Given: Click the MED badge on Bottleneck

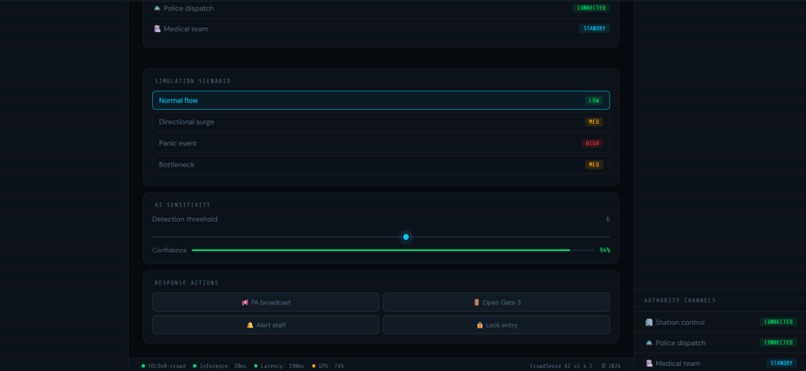Looking at the screenshot, I should pyautogui.click(x=594, y=165).
